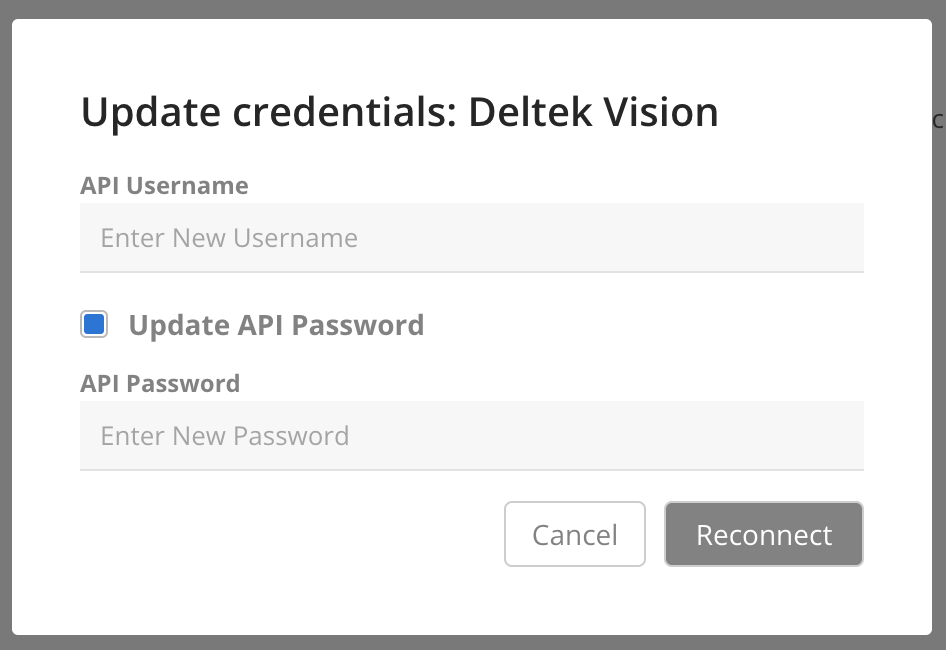
Task: Click the "Update credentials: Deltek Vision" heading
Action: click(x=399, y=112)
